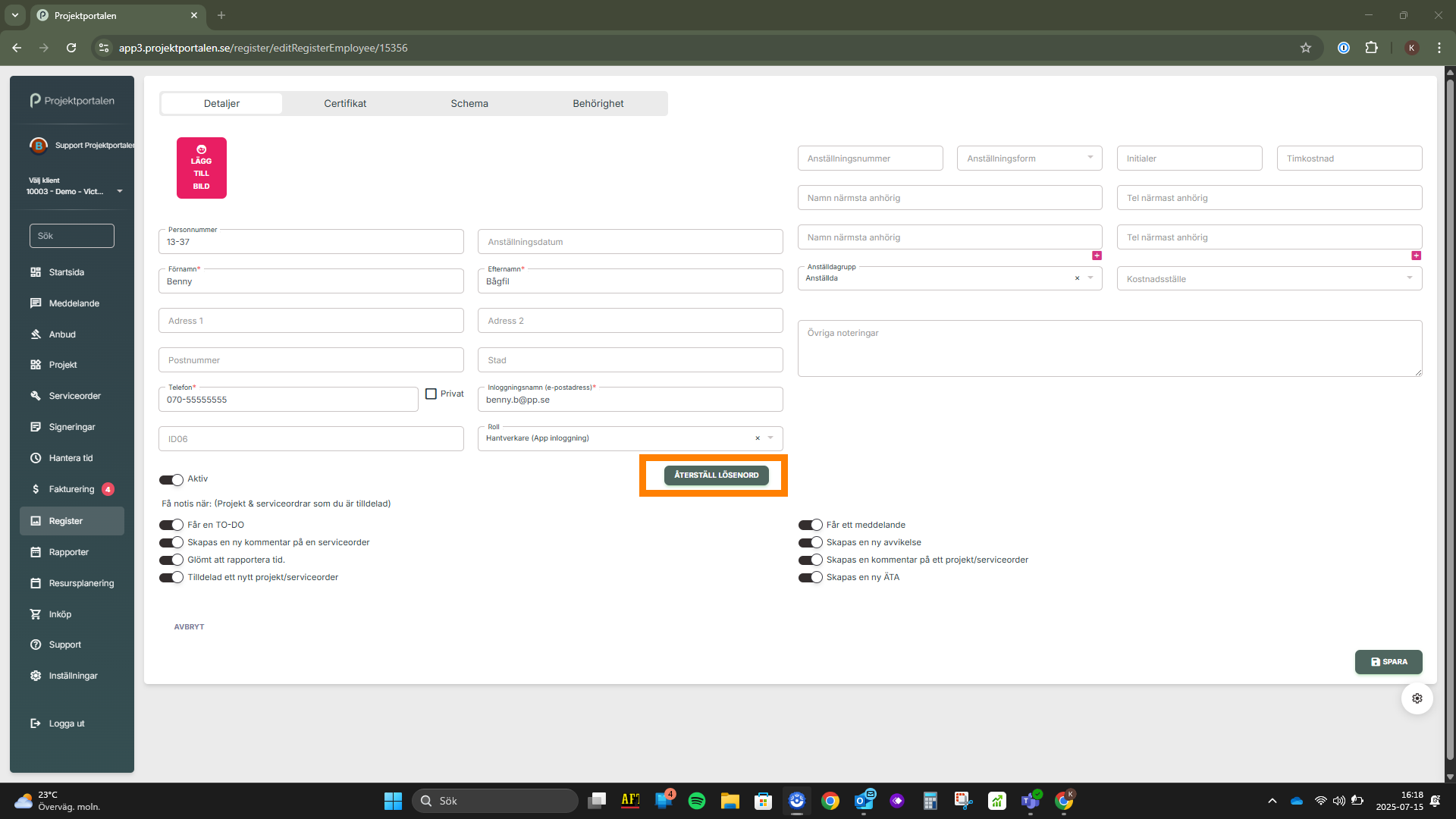
Task: Open Startsida from the sidebar
Action: click(x=66, y=272)
